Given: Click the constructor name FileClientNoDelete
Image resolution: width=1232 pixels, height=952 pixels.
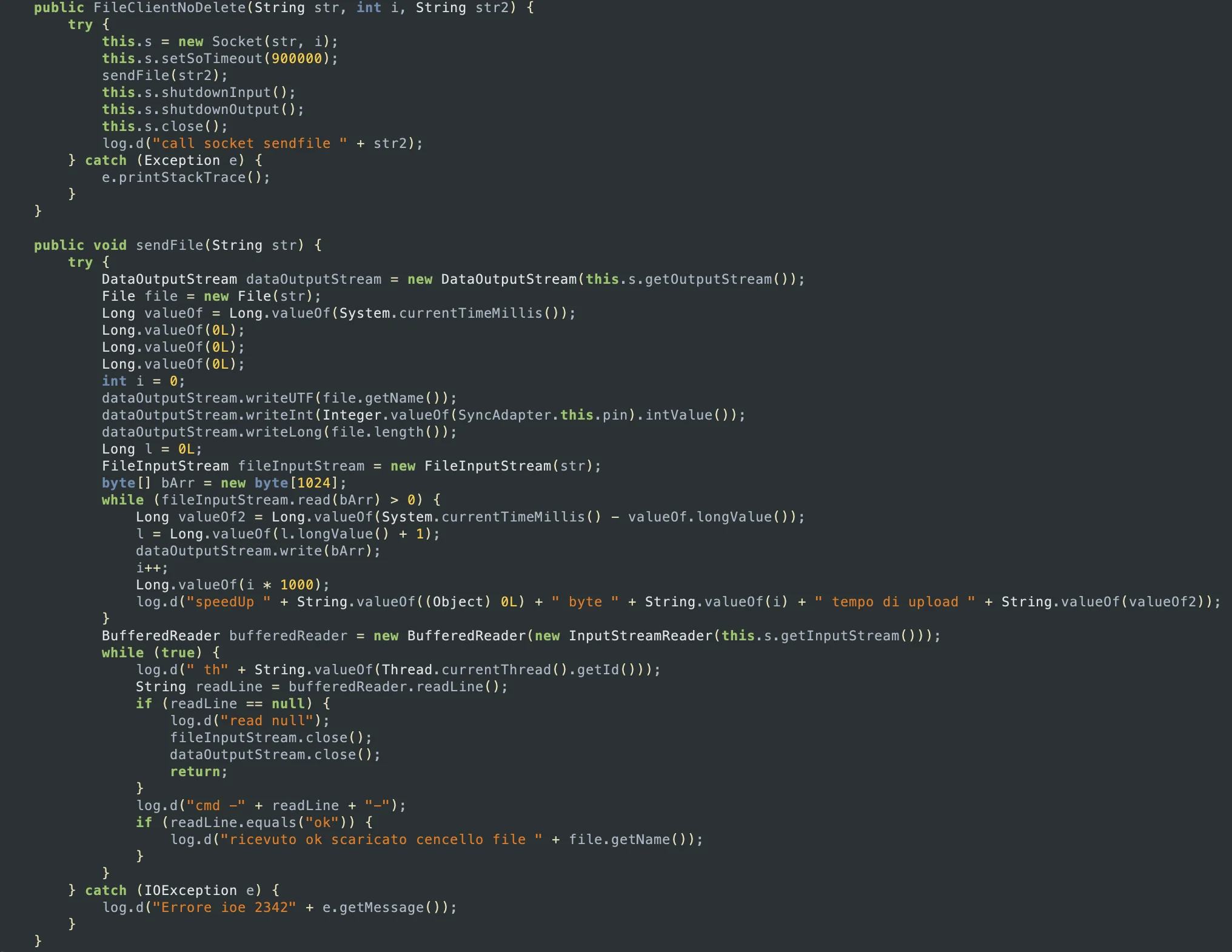Looking at the screenshot, I should (x=169, y=8).
